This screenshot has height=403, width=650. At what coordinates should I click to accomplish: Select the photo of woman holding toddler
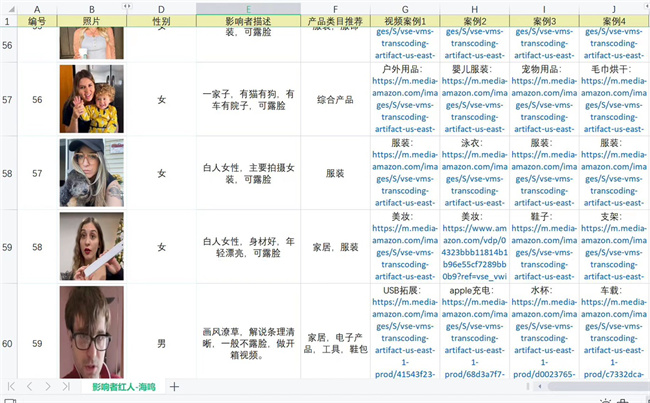tap(92, 99)
